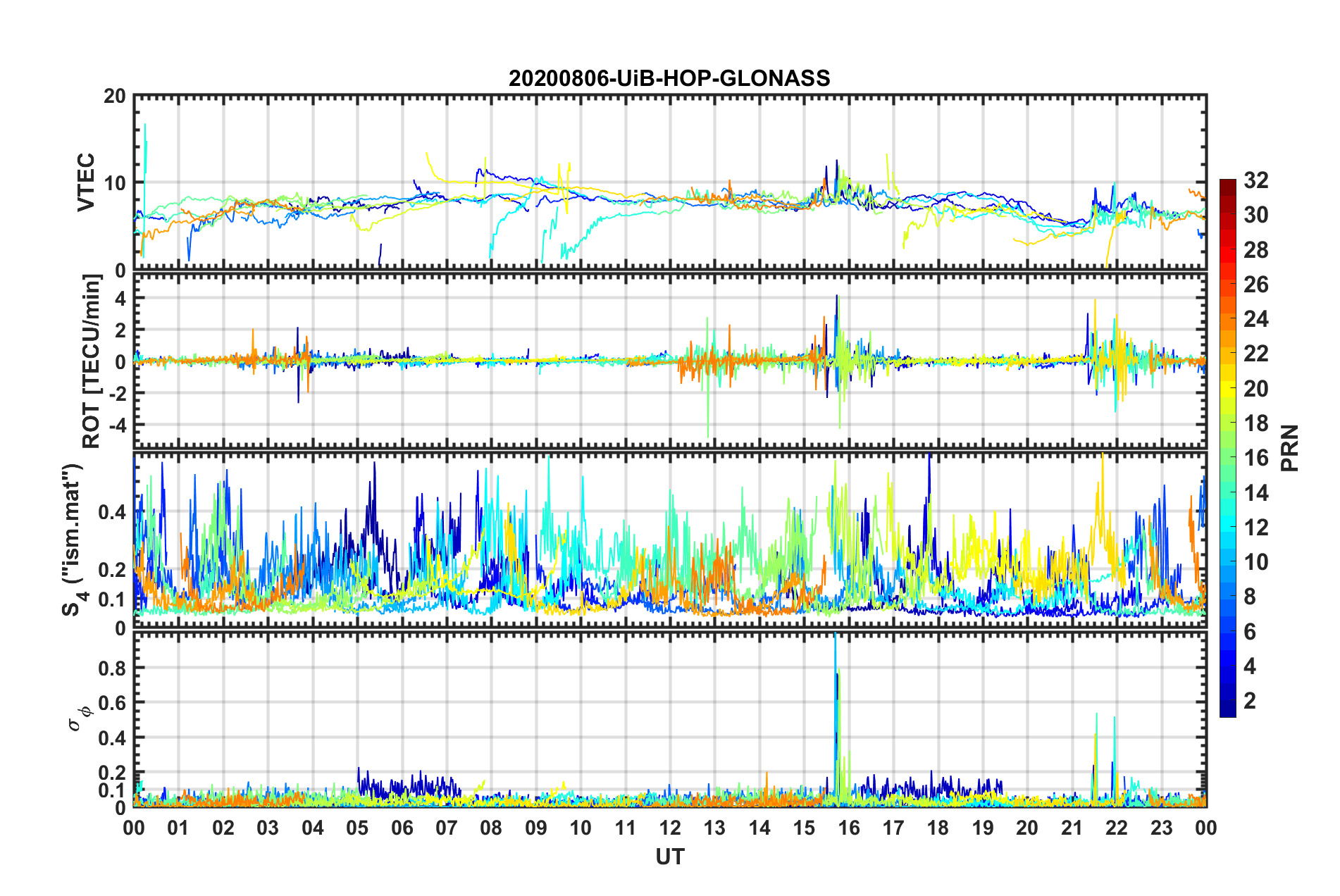Viewport: 1340px width, 896px height.
Task: Select hour 21 on the UT axis
Action: point(1072,828)
